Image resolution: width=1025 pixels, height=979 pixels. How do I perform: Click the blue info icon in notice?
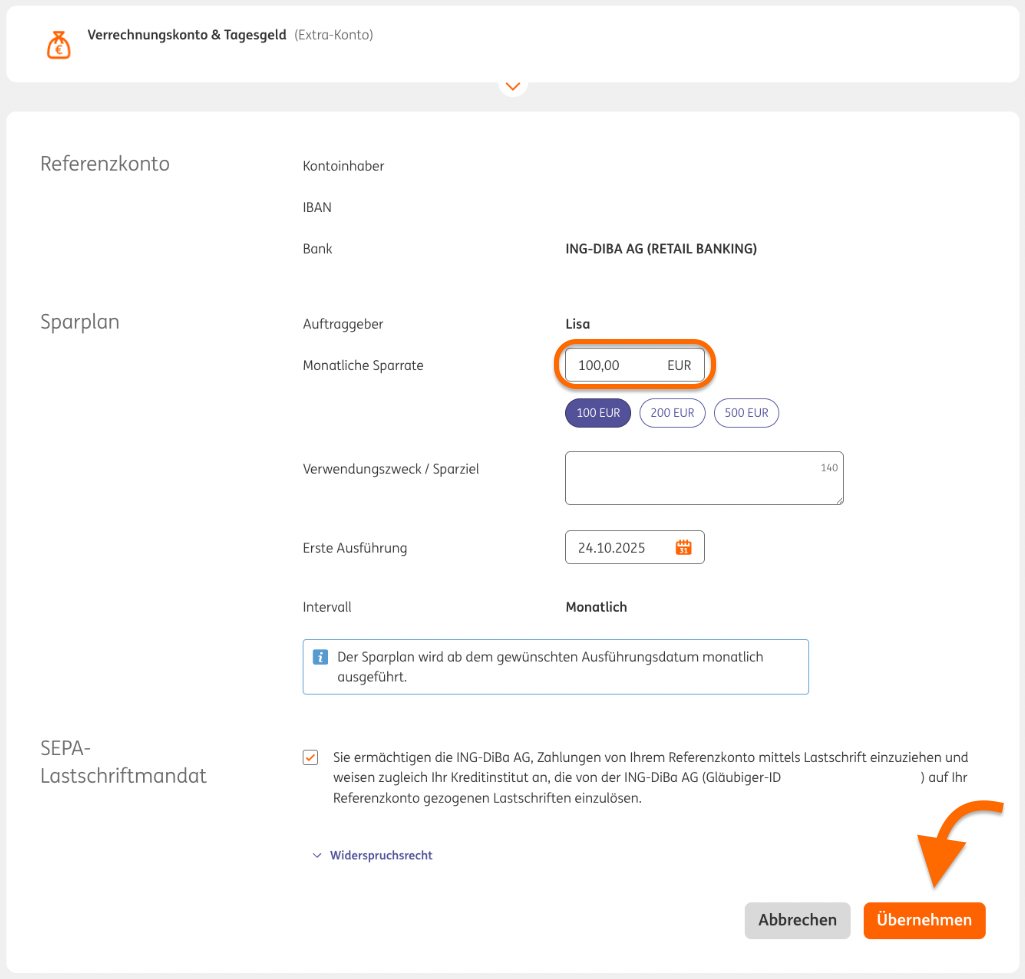tap(321, 657)
